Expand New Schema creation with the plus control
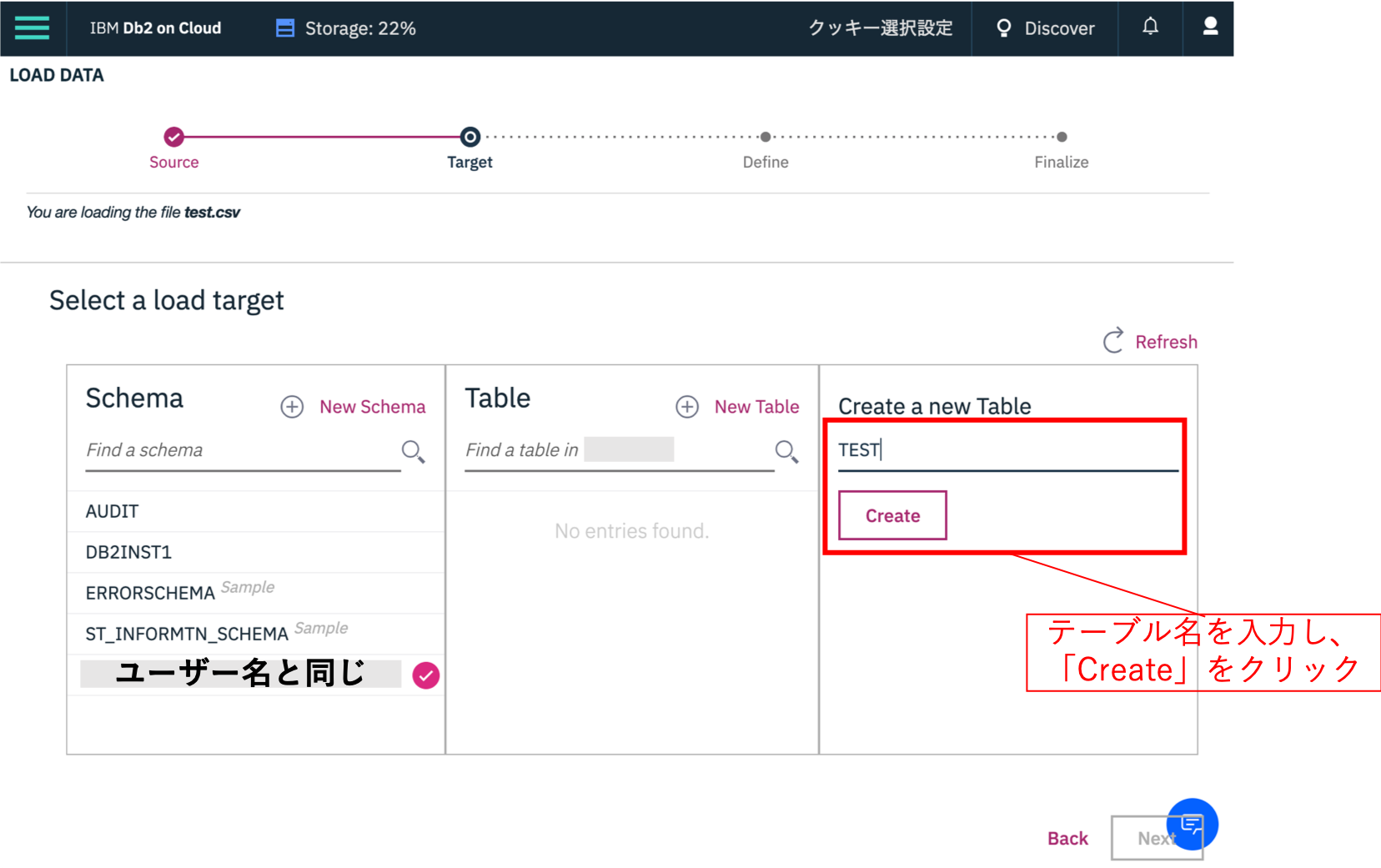 click(292, 407)
